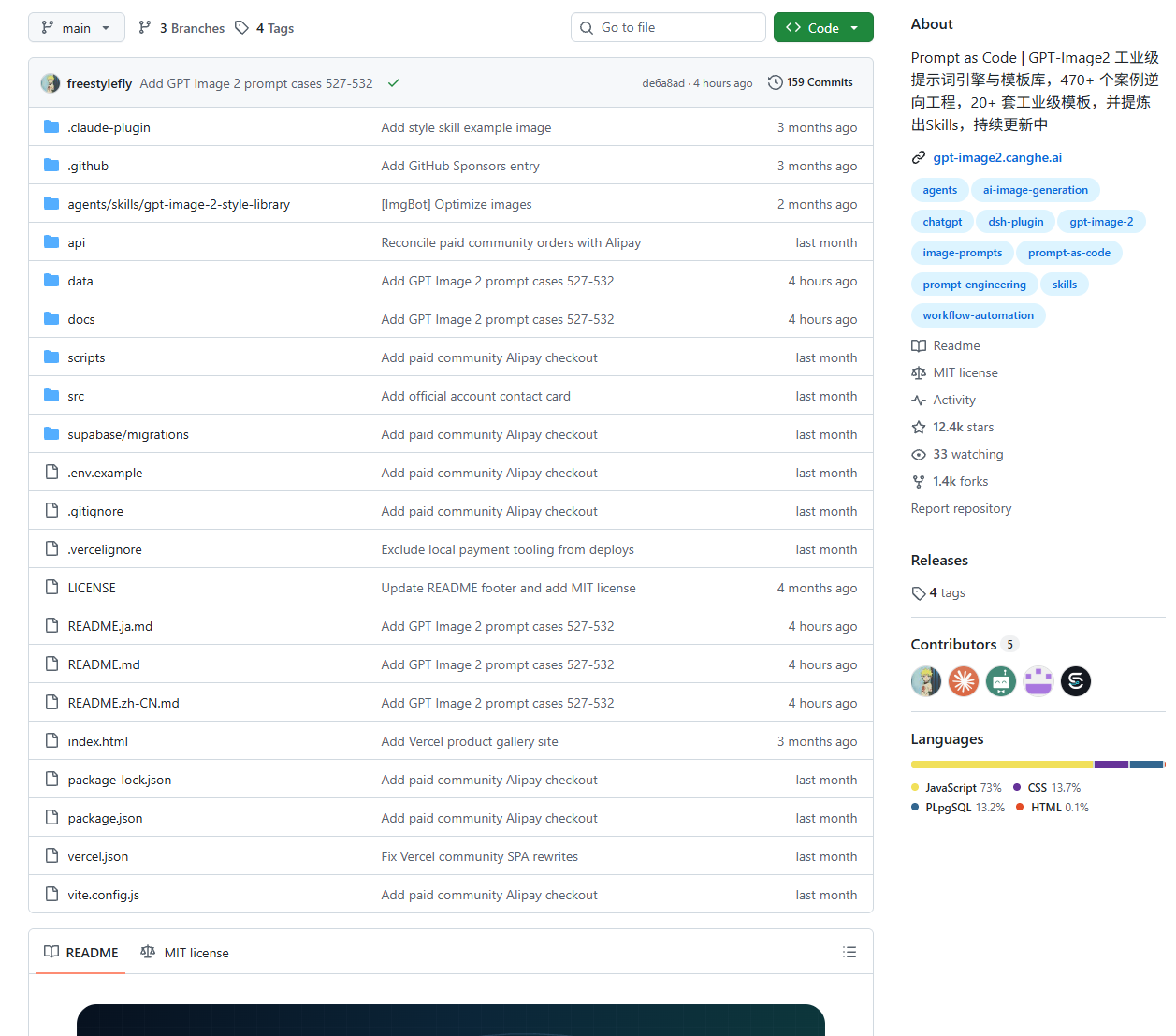This screenshot has height=1036, width=1176.
Task: Open the main branch dropdown
Action: (x=77, y=28)
